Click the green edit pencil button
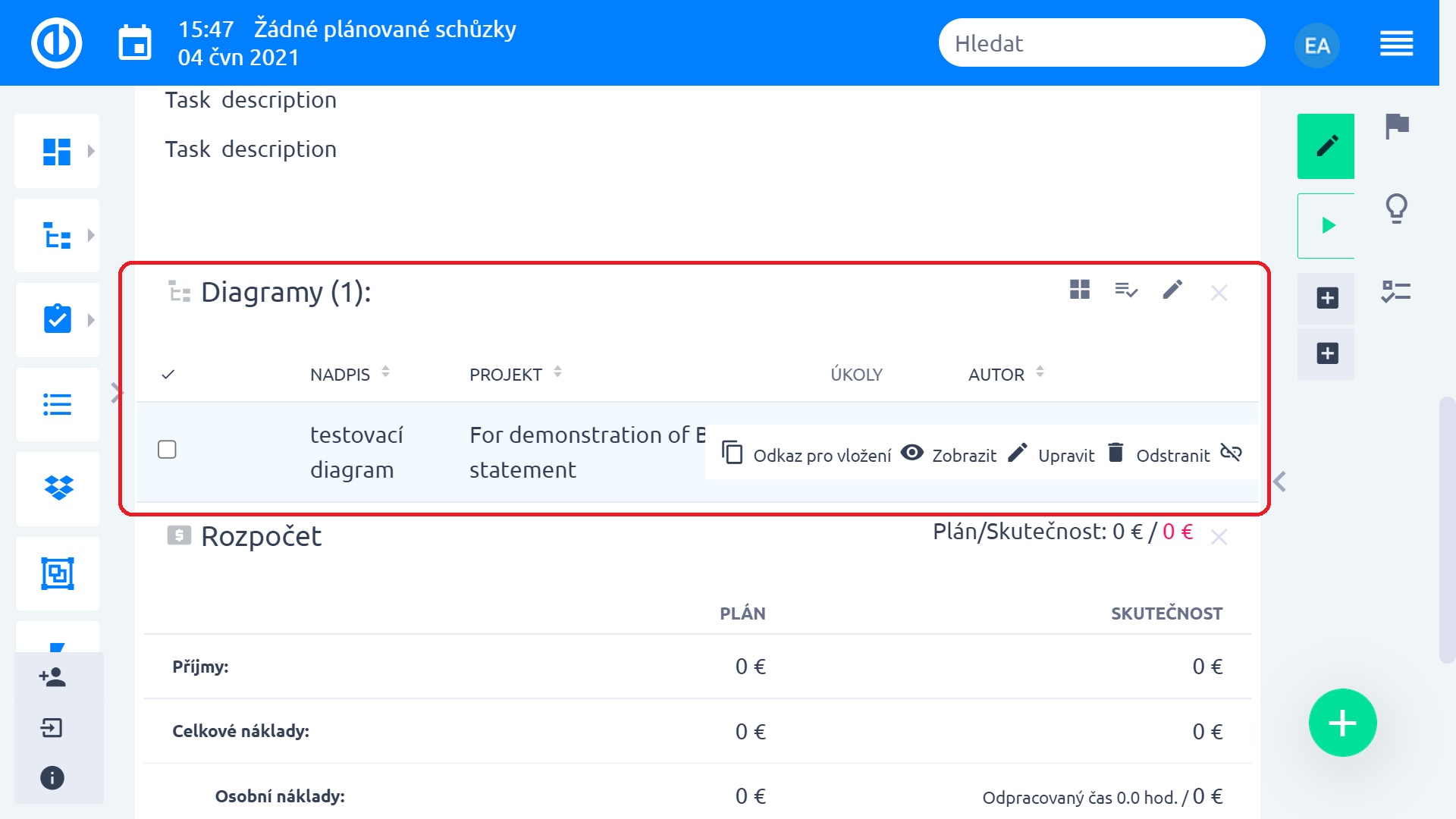This screenshot has height=819, width=1456. [x=1326, y=146]
